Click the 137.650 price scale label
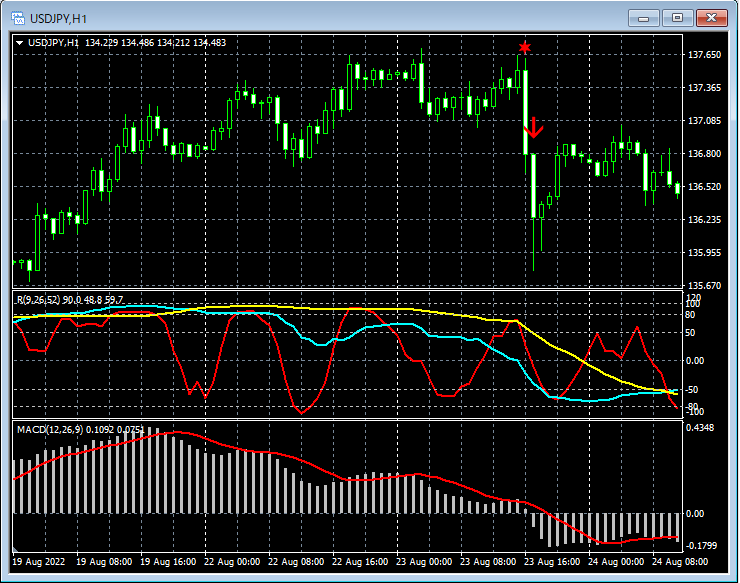The image size is (740, 583). (706, 55)
